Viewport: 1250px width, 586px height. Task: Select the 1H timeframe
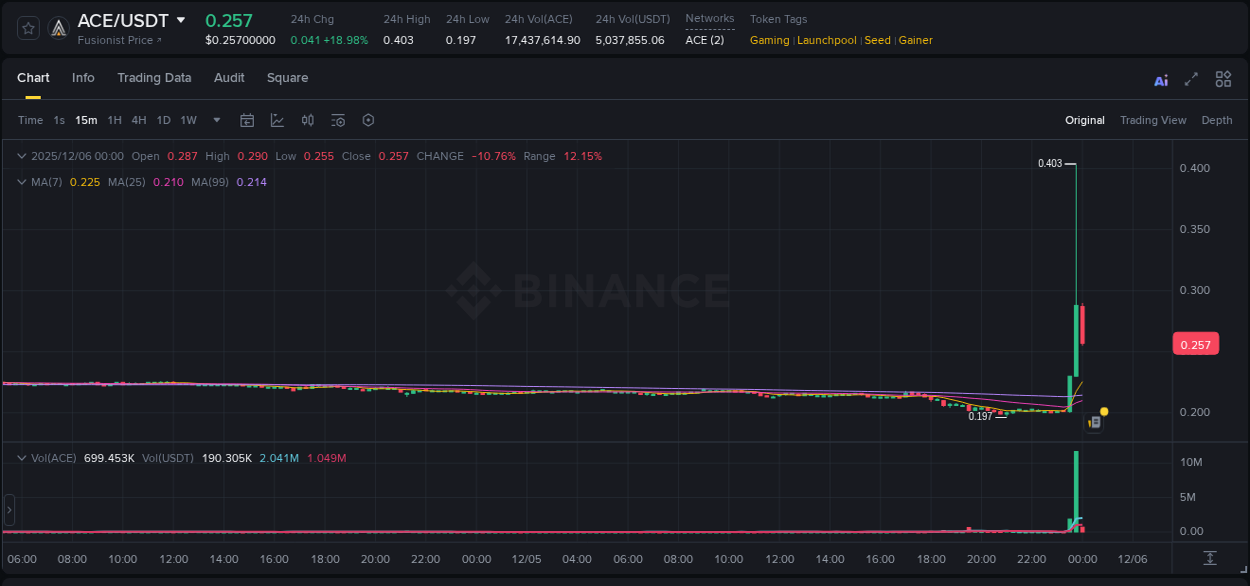(x=114, y=120)
